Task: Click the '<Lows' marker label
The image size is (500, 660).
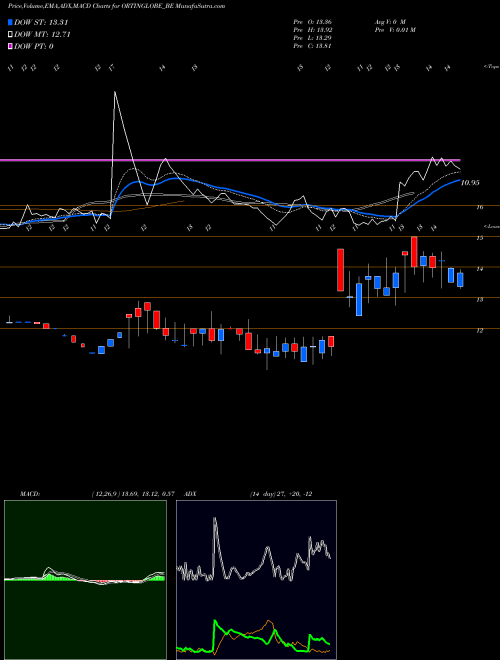Action: tap(491, 226)
